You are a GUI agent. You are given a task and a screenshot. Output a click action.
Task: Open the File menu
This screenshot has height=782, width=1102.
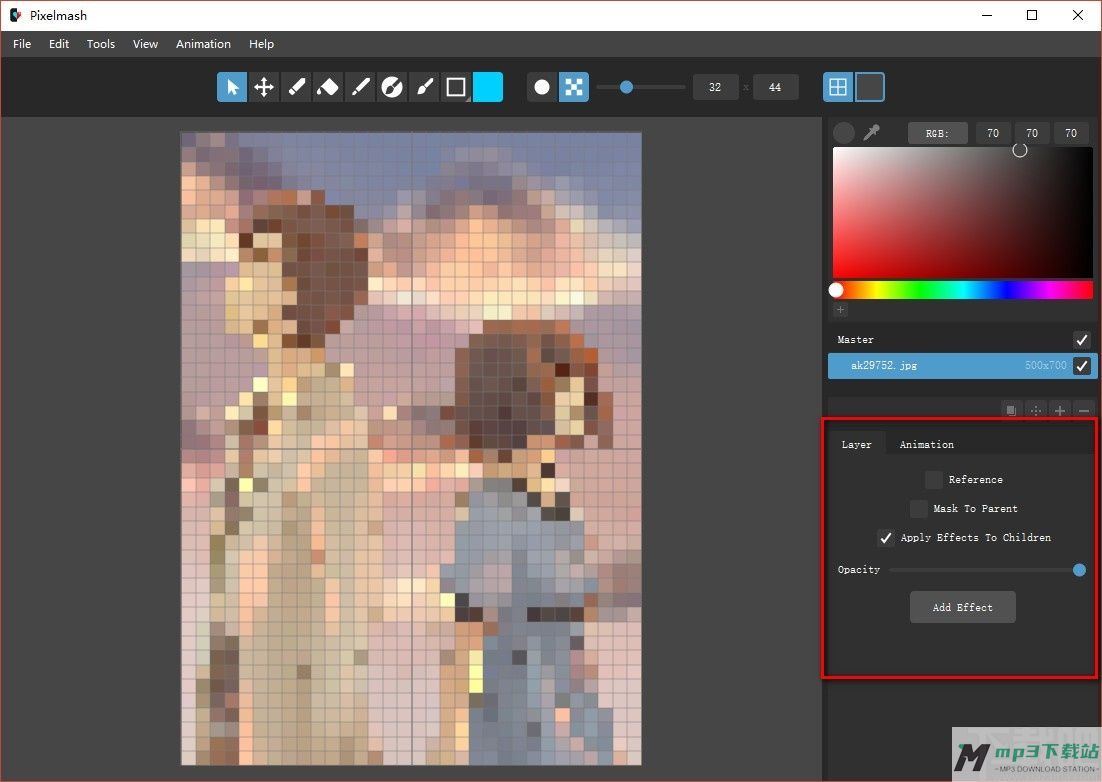click(22, 44)
